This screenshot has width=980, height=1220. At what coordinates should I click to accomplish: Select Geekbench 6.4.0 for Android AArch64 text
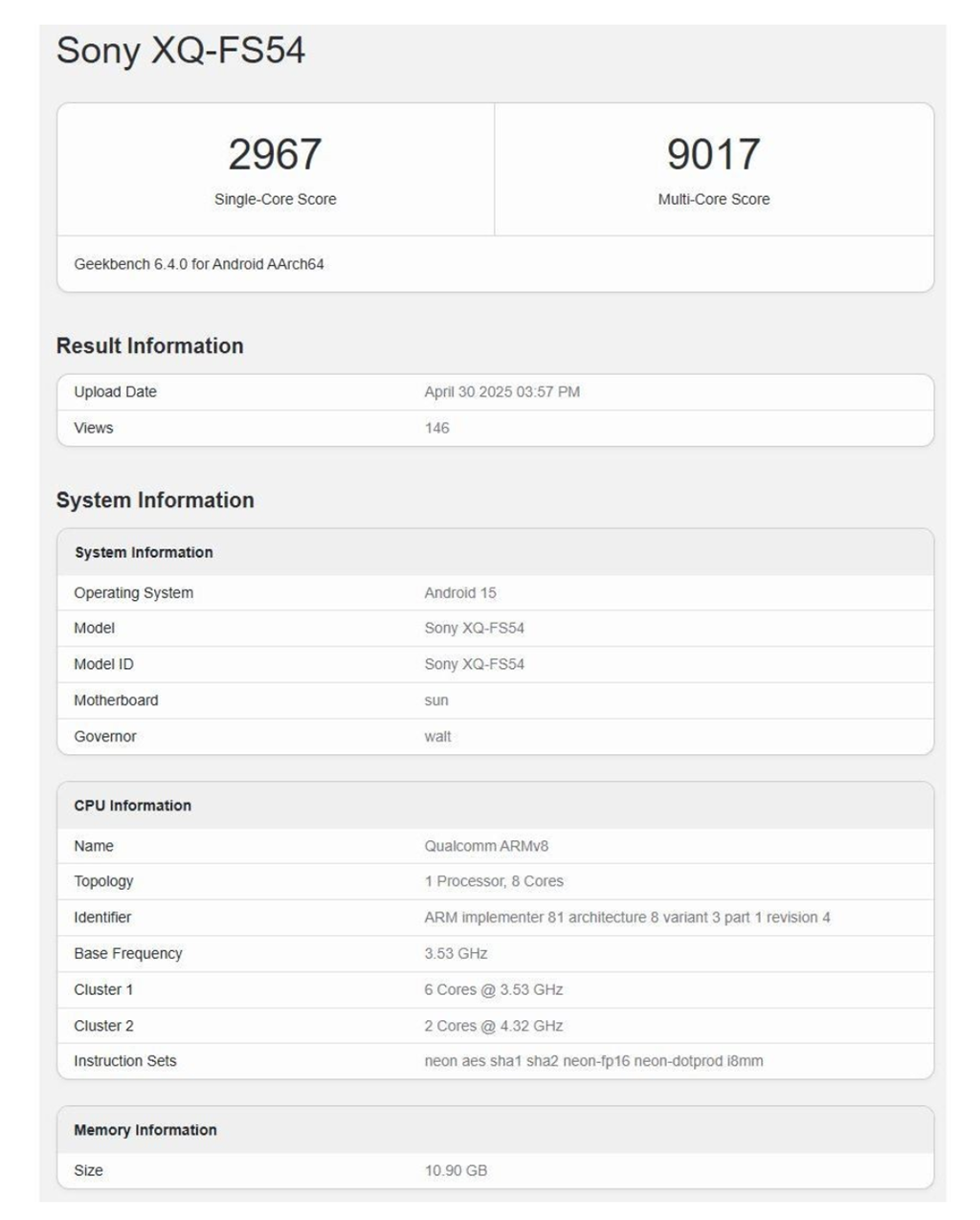199,264
